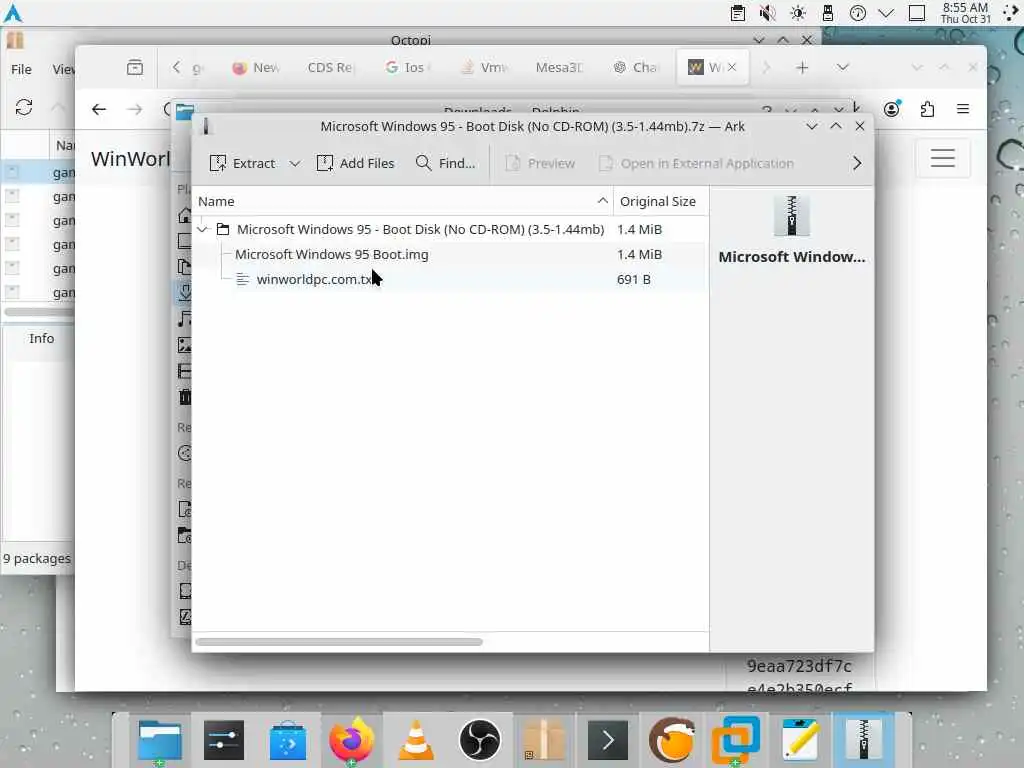1024x768 pixels.
Task: Click the browser forward arrow
Action: coord(135,109)
